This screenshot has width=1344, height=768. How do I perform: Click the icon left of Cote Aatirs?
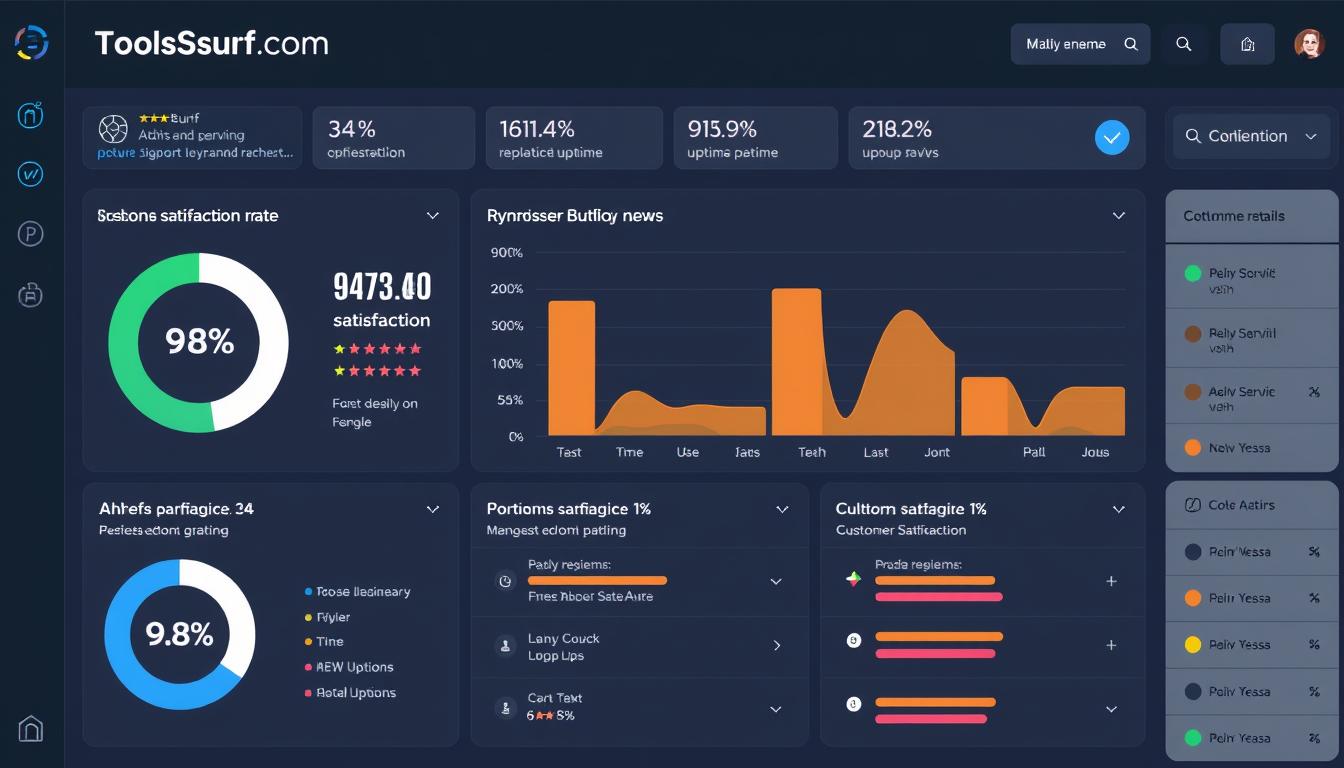point(1192,505)
